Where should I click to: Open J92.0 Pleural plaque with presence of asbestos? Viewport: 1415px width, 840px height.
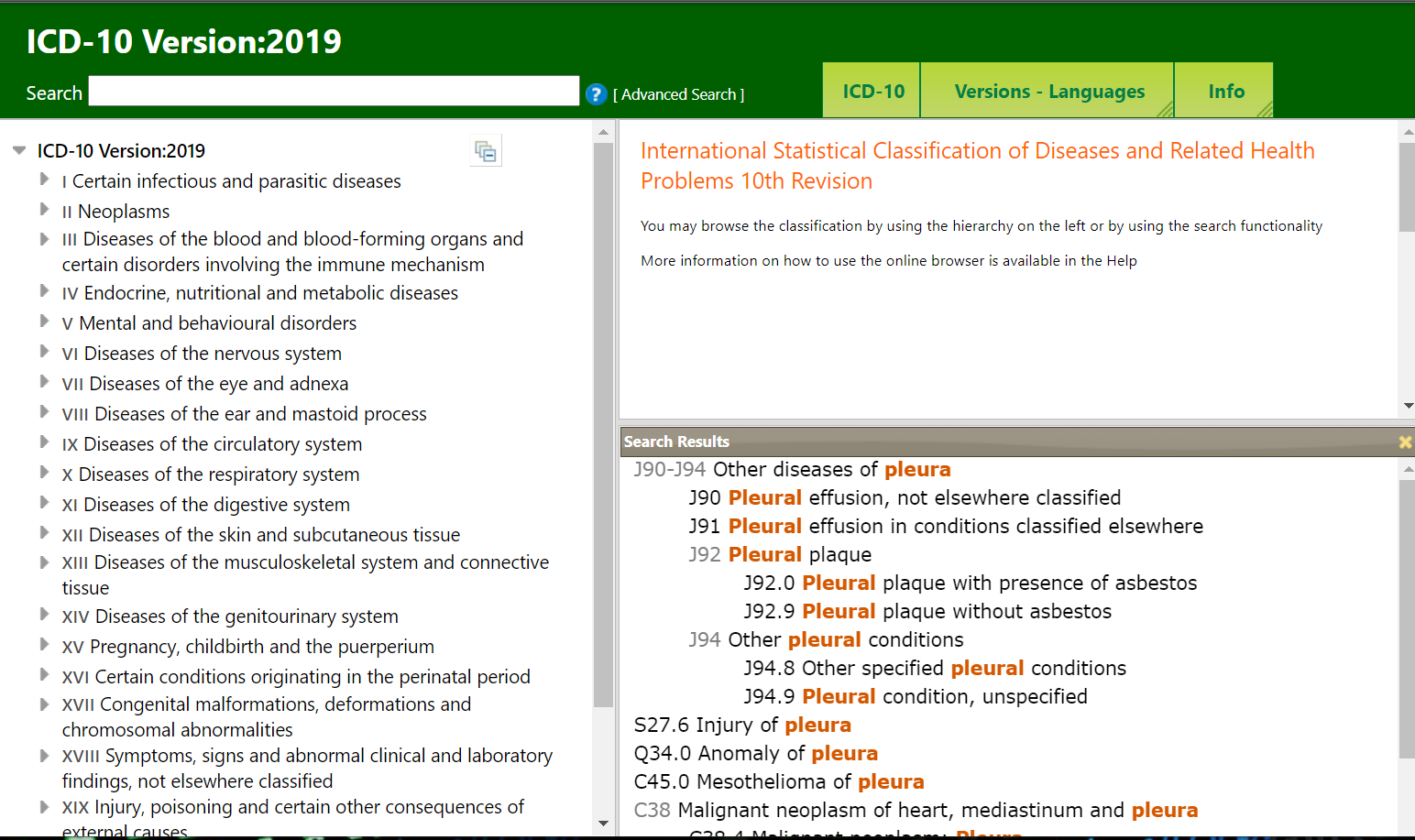tap(971, 583)
